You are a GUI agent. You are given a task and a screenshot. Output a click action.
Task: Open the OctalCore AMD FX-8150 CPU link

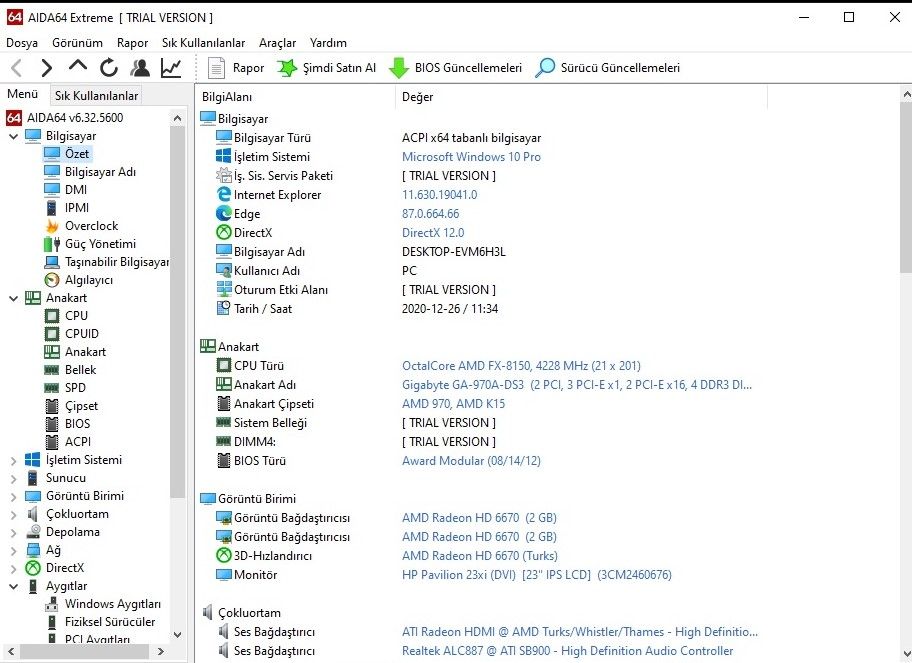click(521, 366)
